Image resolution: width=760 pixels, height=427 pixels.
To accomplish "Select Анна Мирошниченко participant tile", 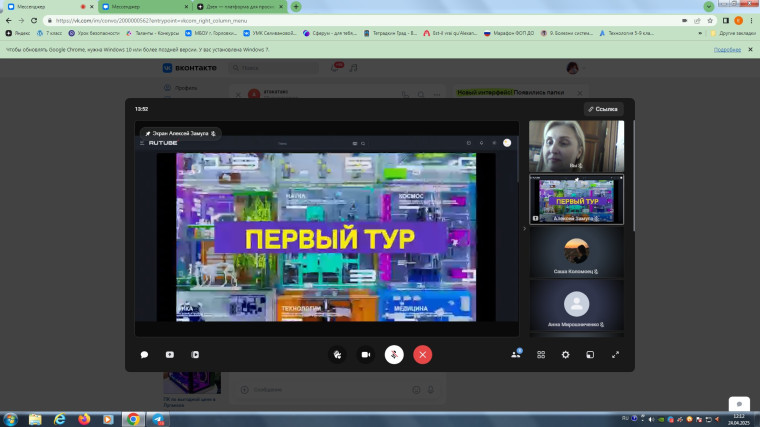I will pos(576,305).
